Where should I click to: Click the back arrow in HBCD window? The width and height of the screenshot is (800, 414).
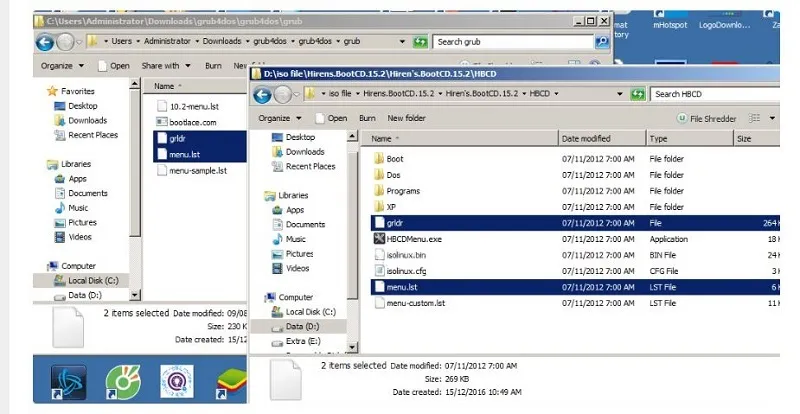point(264,94)
